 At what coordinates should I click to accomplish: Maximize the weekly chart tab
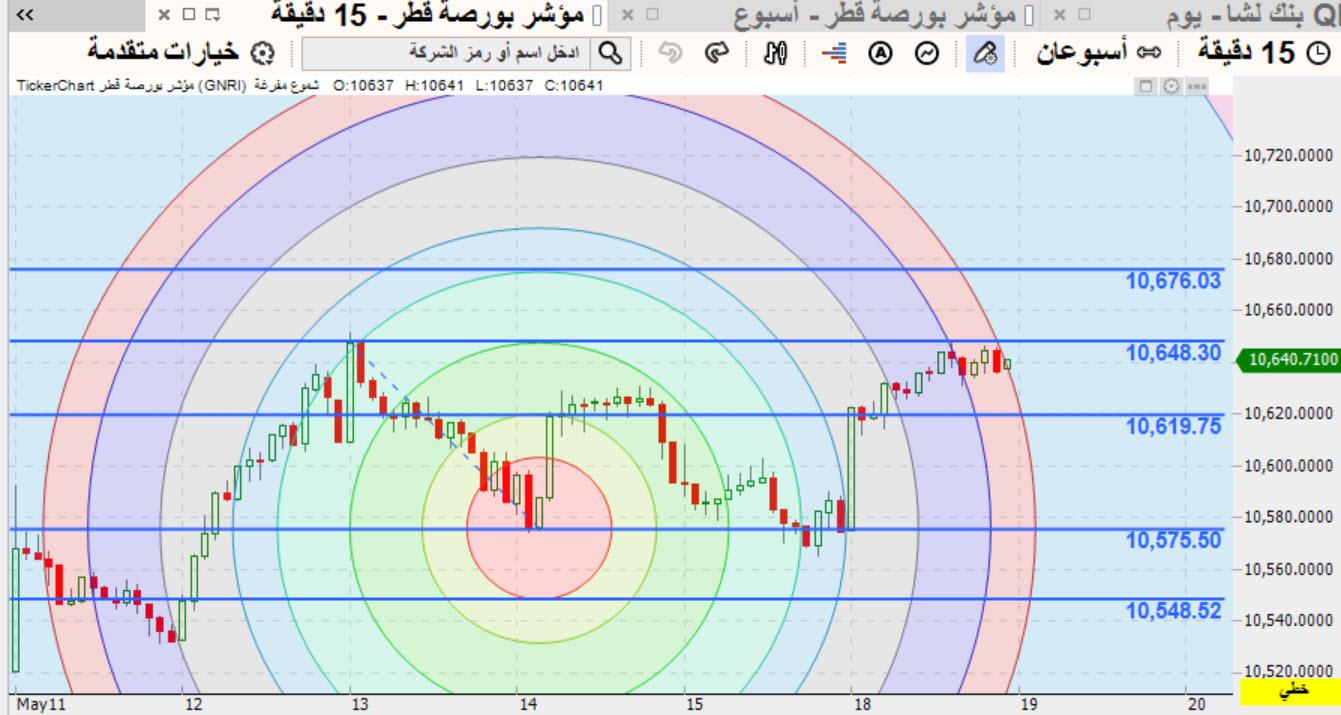click(653, 15)
